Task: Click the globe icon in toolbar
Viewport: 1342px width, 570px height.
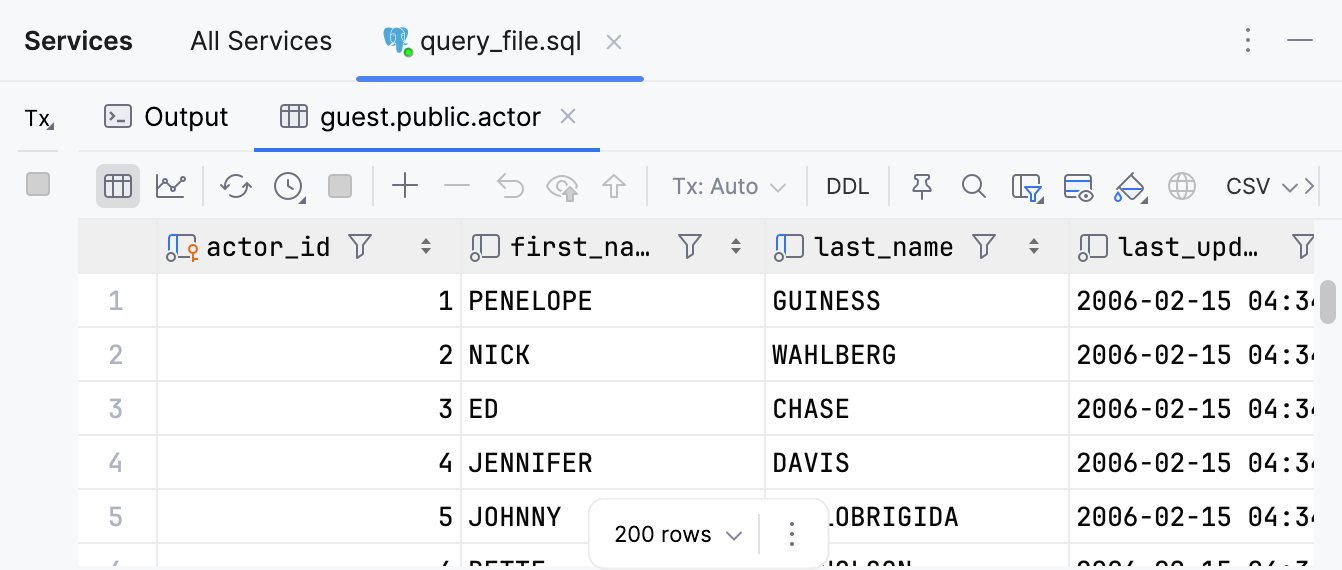Action: (1182, 186)
